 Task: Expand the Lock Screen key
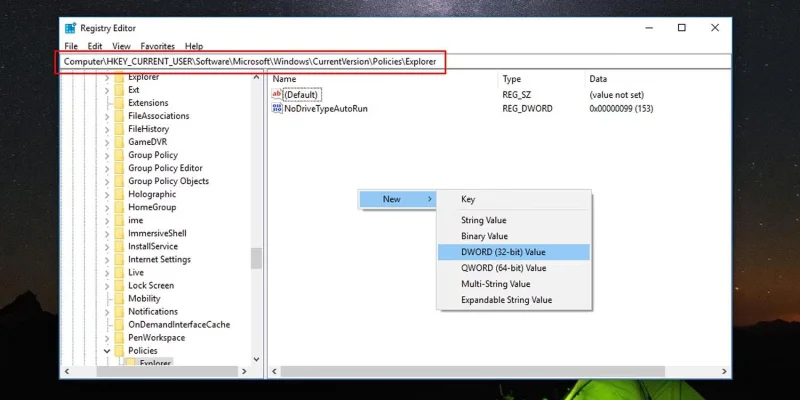tap(107, 286)
